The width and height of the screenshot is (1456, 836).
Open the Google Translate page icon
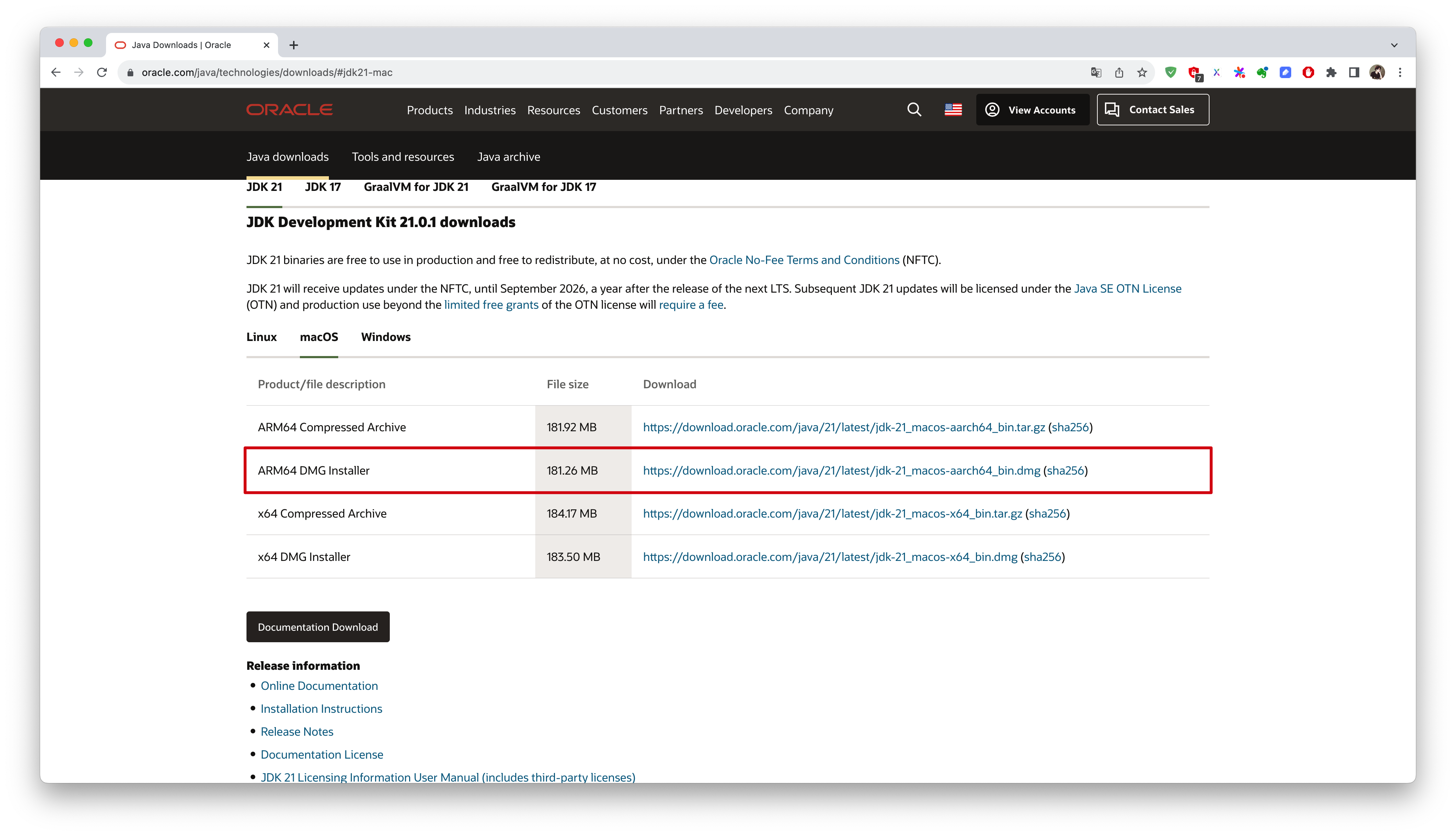[1096, 72]
